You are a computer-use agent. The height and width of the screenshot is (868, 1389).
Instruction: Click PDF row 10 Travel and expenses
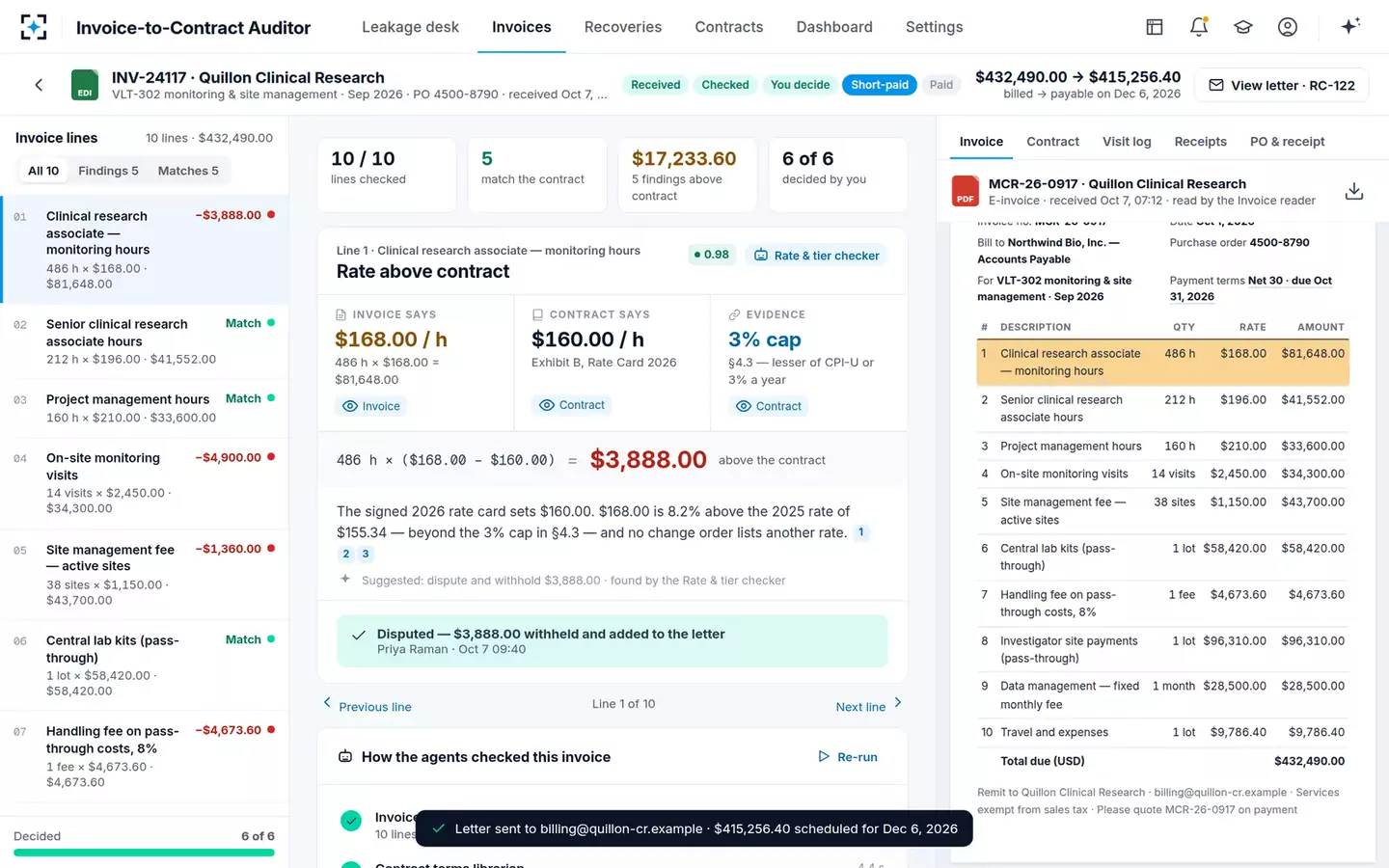(x=1162, y=732)
